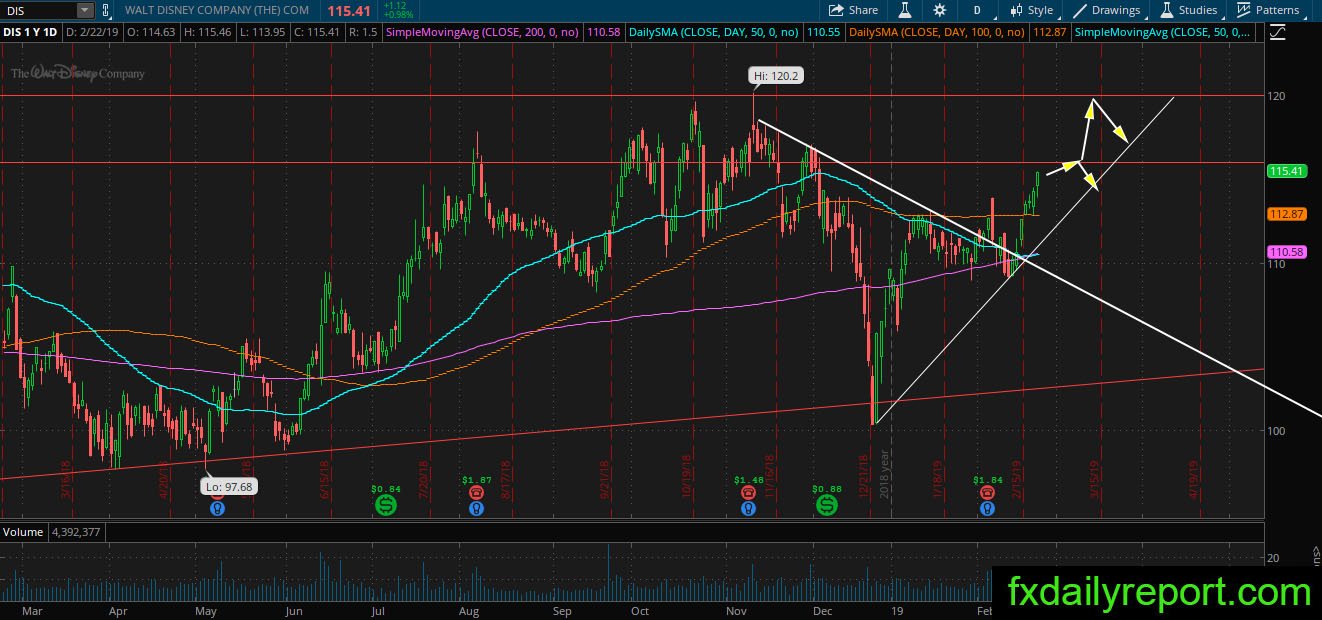Open the Style menu

coord(1031,10)
